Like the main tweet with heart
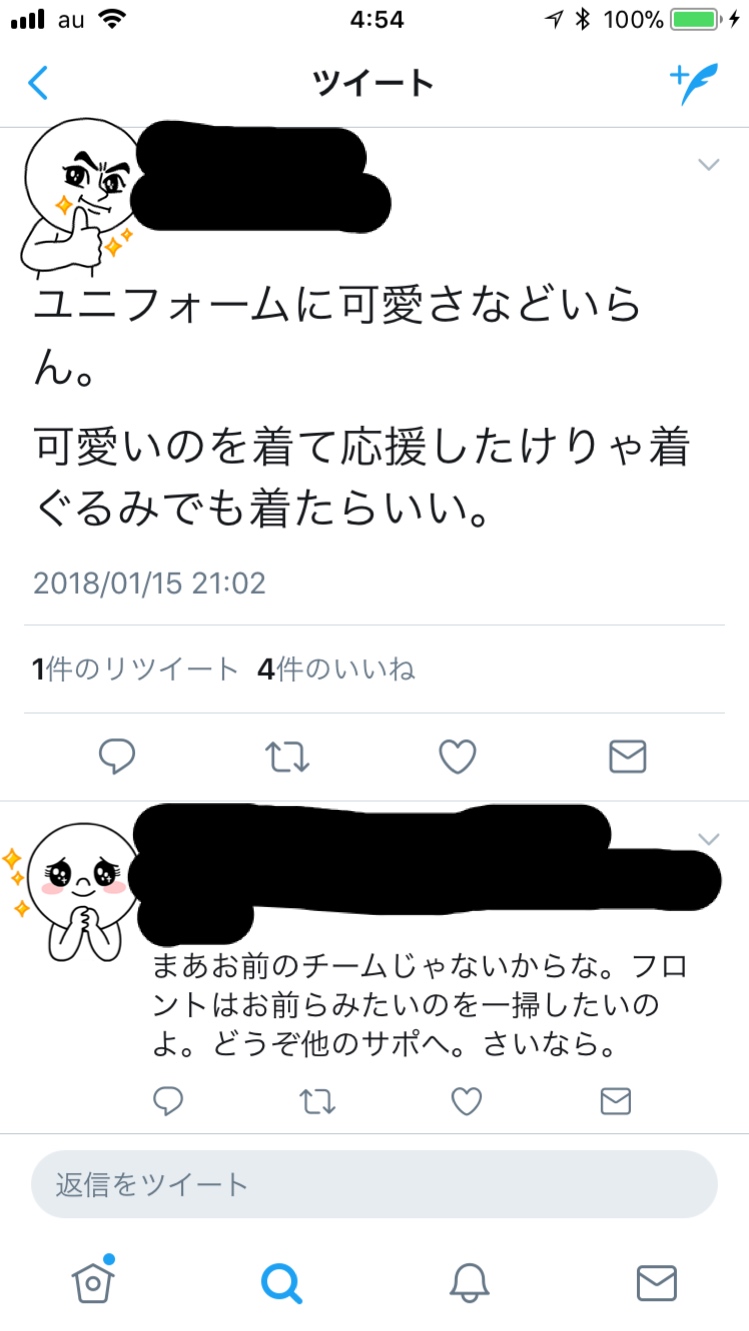The image size is (749, 1331). point(458,757)
